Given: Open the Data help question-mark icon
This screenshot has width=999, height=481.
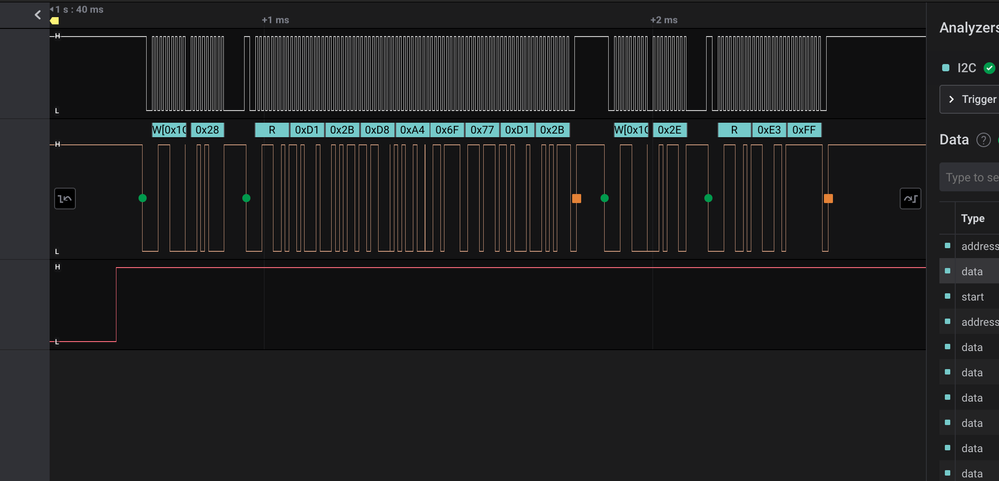Looking at the screenshot, I should pyautogui.click(x=984, y=140).
